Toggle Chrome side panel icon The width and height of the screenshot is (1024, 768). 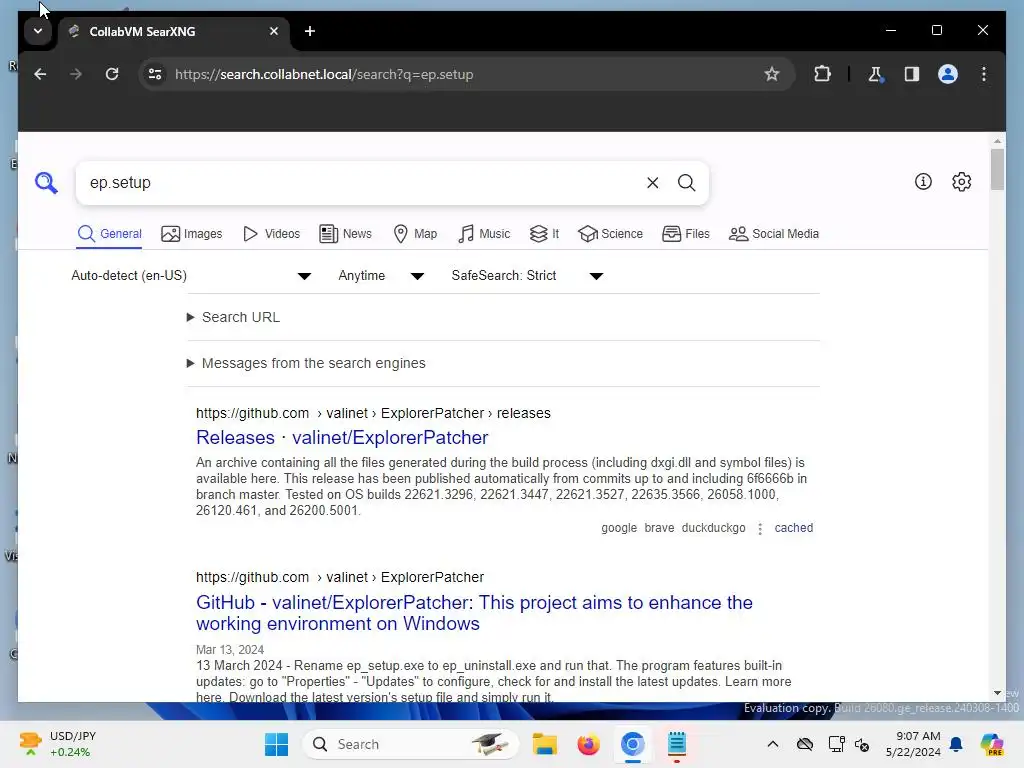click(x=912, y=74)
